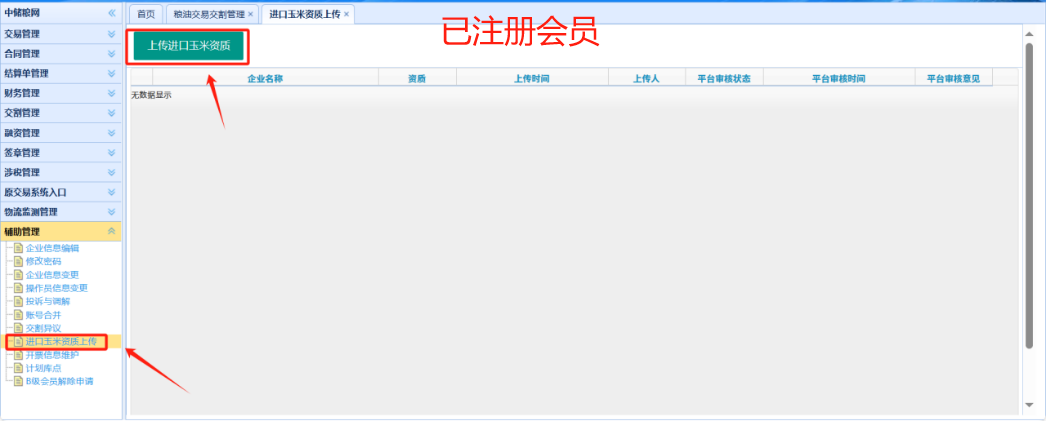Click the document icon beside 账号合并
Image resolution: width=1046 pixels, height=422 pixels.
point(18,315)
